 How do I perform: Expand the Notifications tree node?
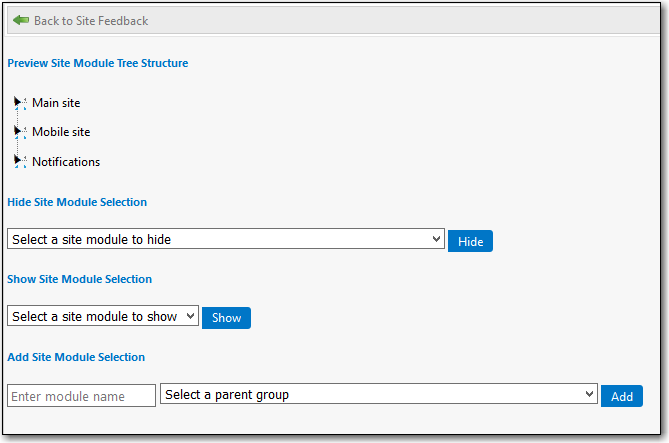coord(18,160)
